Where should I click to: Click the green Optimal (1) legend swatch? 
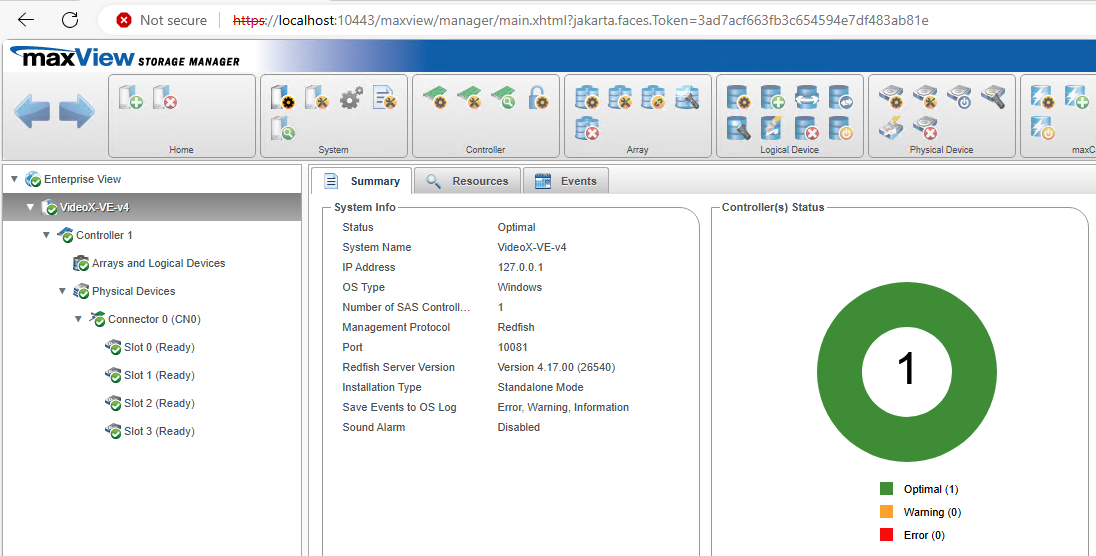(886, 489)
